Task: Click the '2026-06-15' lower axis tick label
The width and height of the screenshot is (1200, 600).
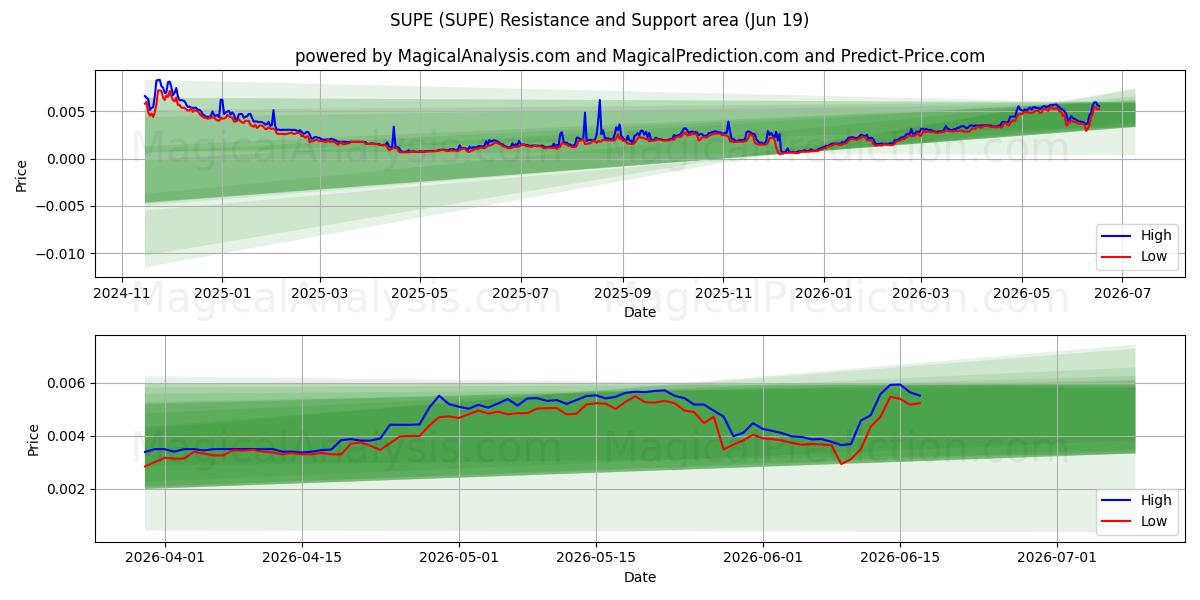Action: (900, 558)
